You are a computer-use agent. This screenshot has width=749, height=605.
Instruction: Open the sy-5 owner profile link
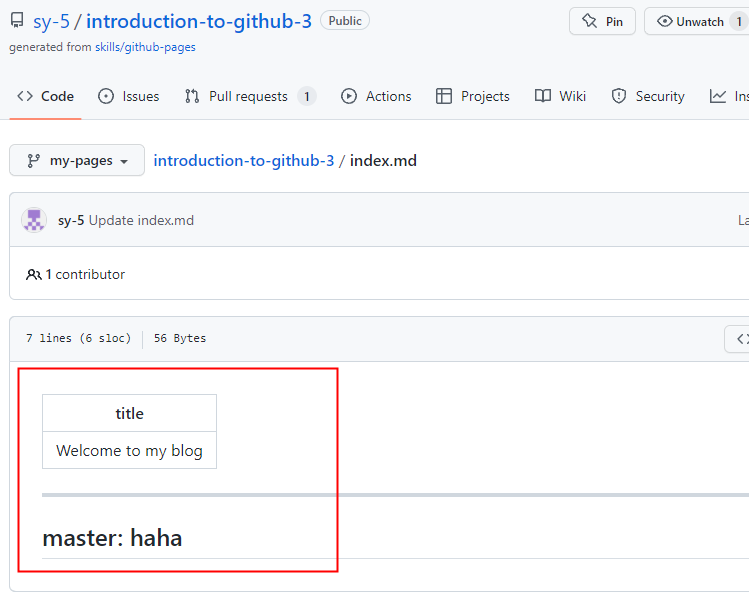pos(51,21)
